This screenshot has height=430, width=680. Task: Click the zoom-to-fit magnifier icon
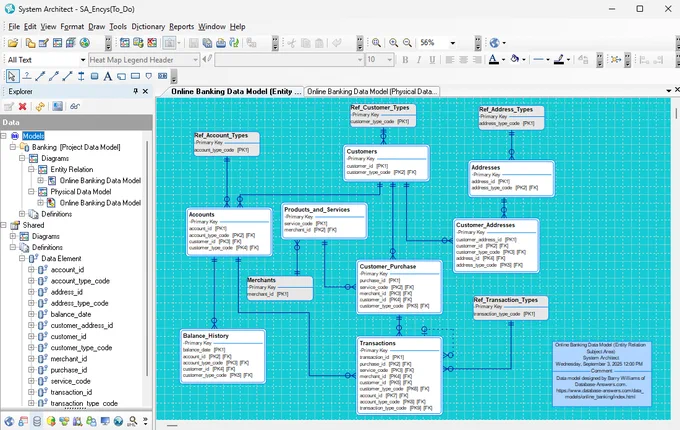[376, 42]
